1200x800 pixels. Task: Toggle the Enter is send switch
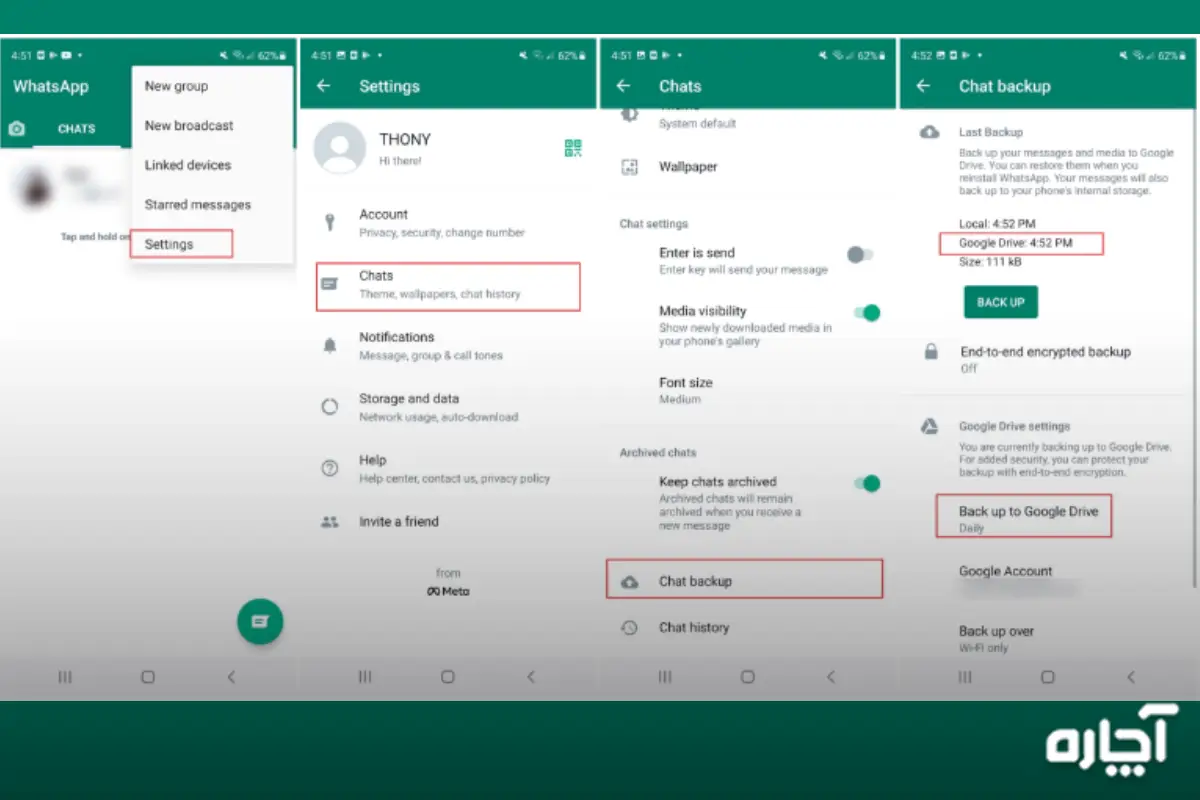click(862, 254)
